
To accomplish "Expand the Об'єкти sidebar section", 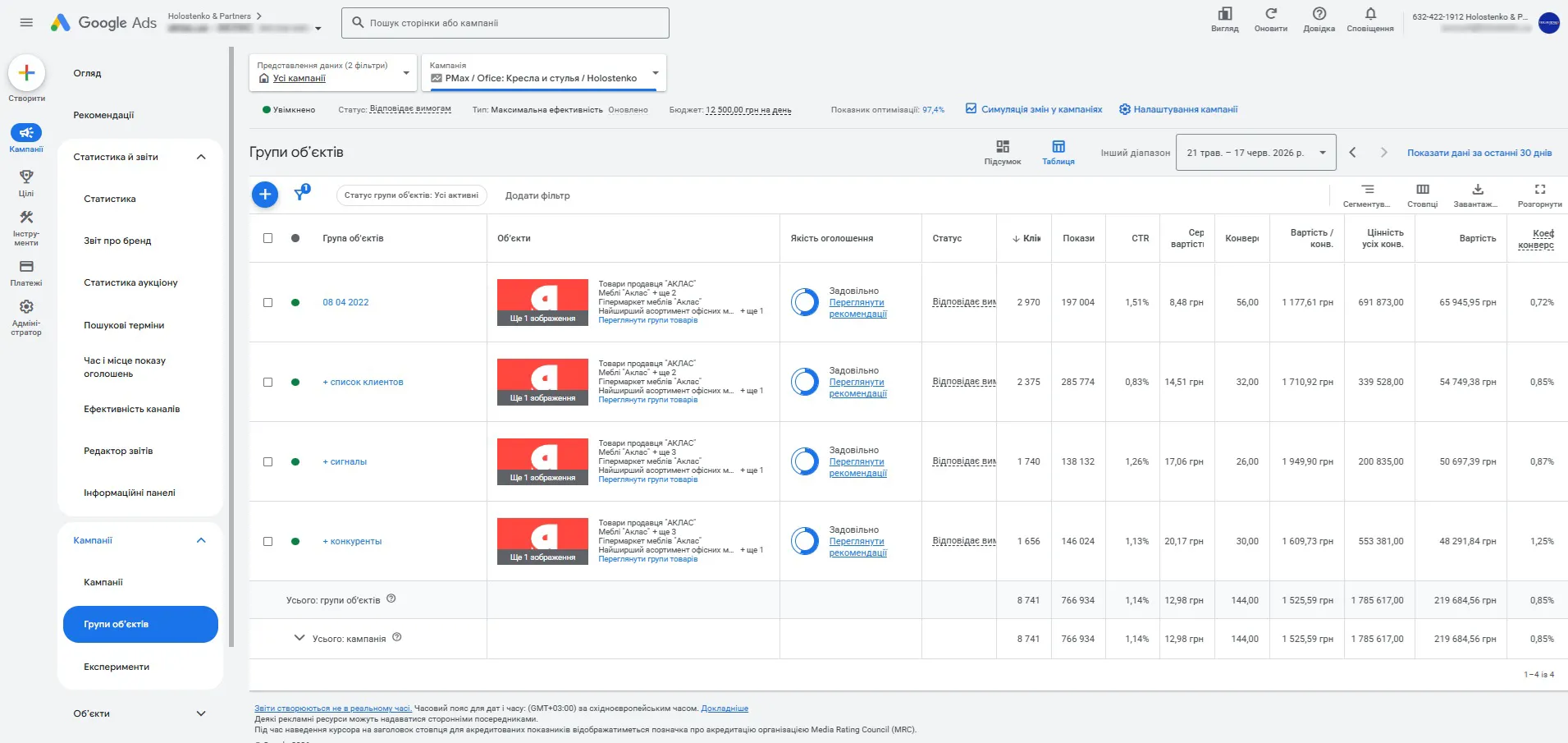I will 201,713.
